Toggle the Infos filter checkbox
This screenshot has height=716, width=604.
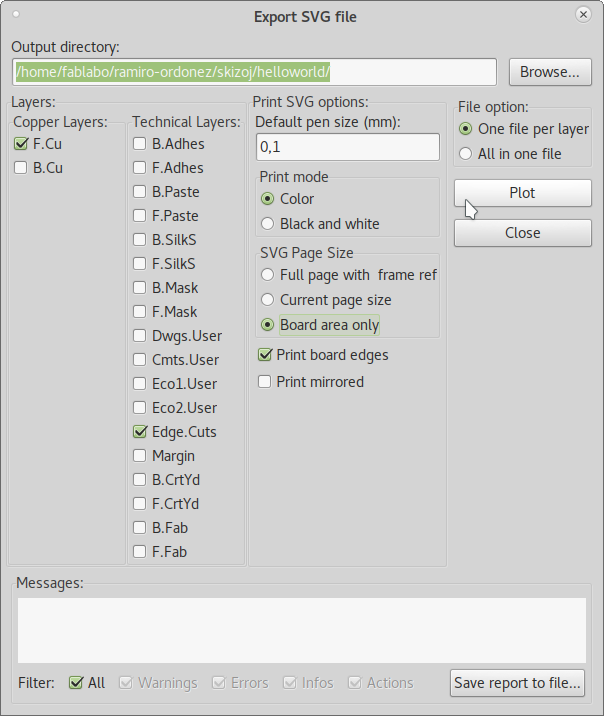click(x=289, y=683)
